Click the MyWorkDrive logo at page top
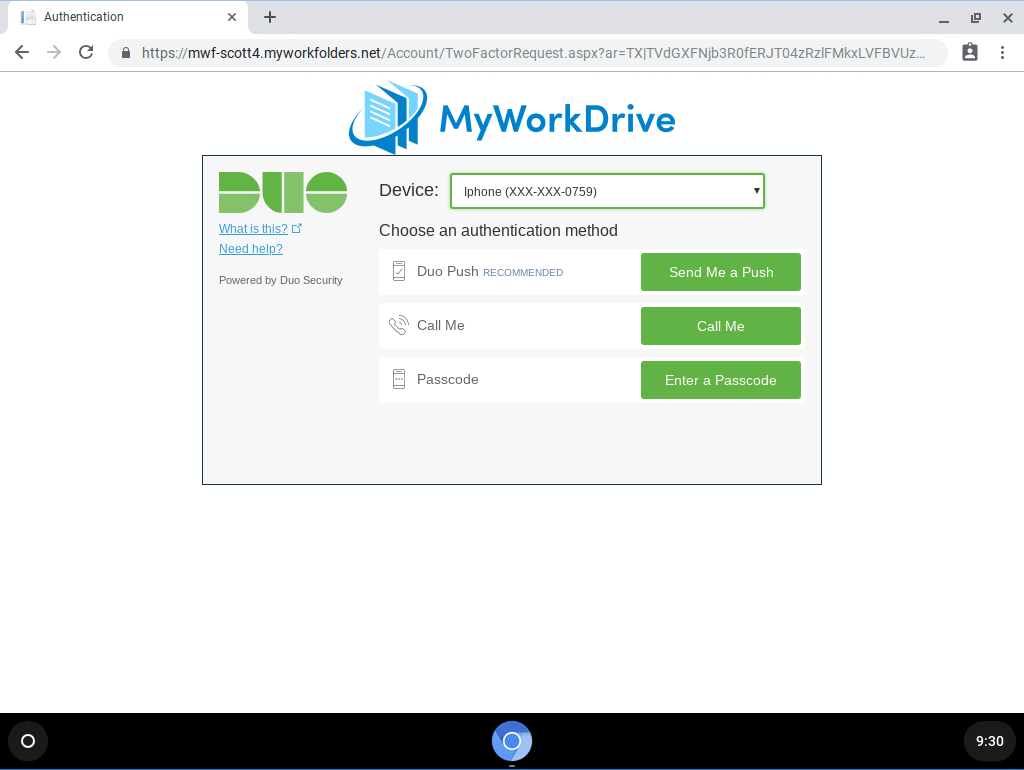Image resolution: width=1024 pixels, height=770 pixels. click(512, 117)
